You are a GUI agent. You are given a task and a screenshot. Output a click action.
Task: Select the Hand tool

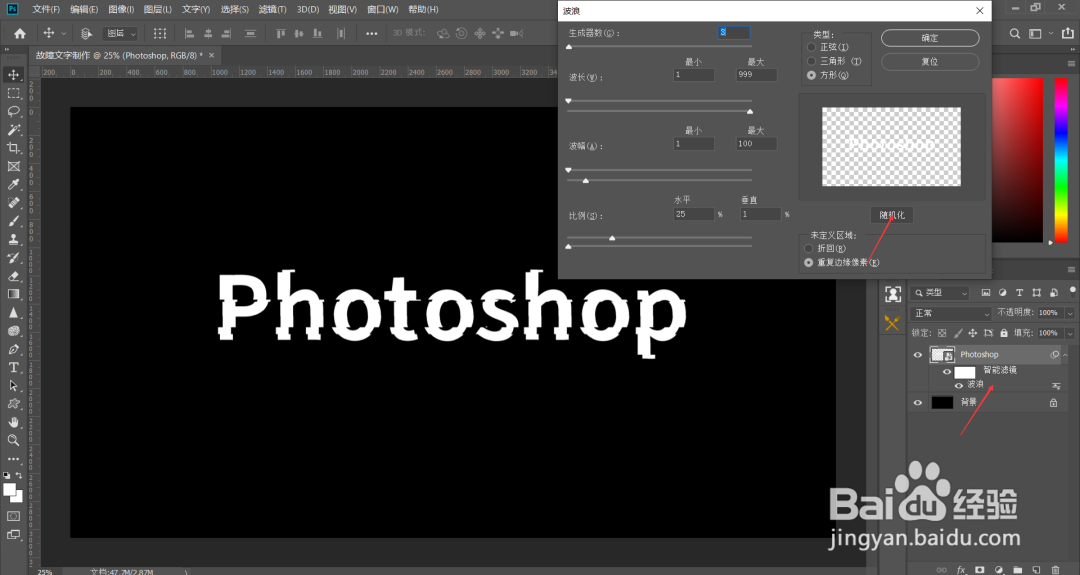click(14, 422)
